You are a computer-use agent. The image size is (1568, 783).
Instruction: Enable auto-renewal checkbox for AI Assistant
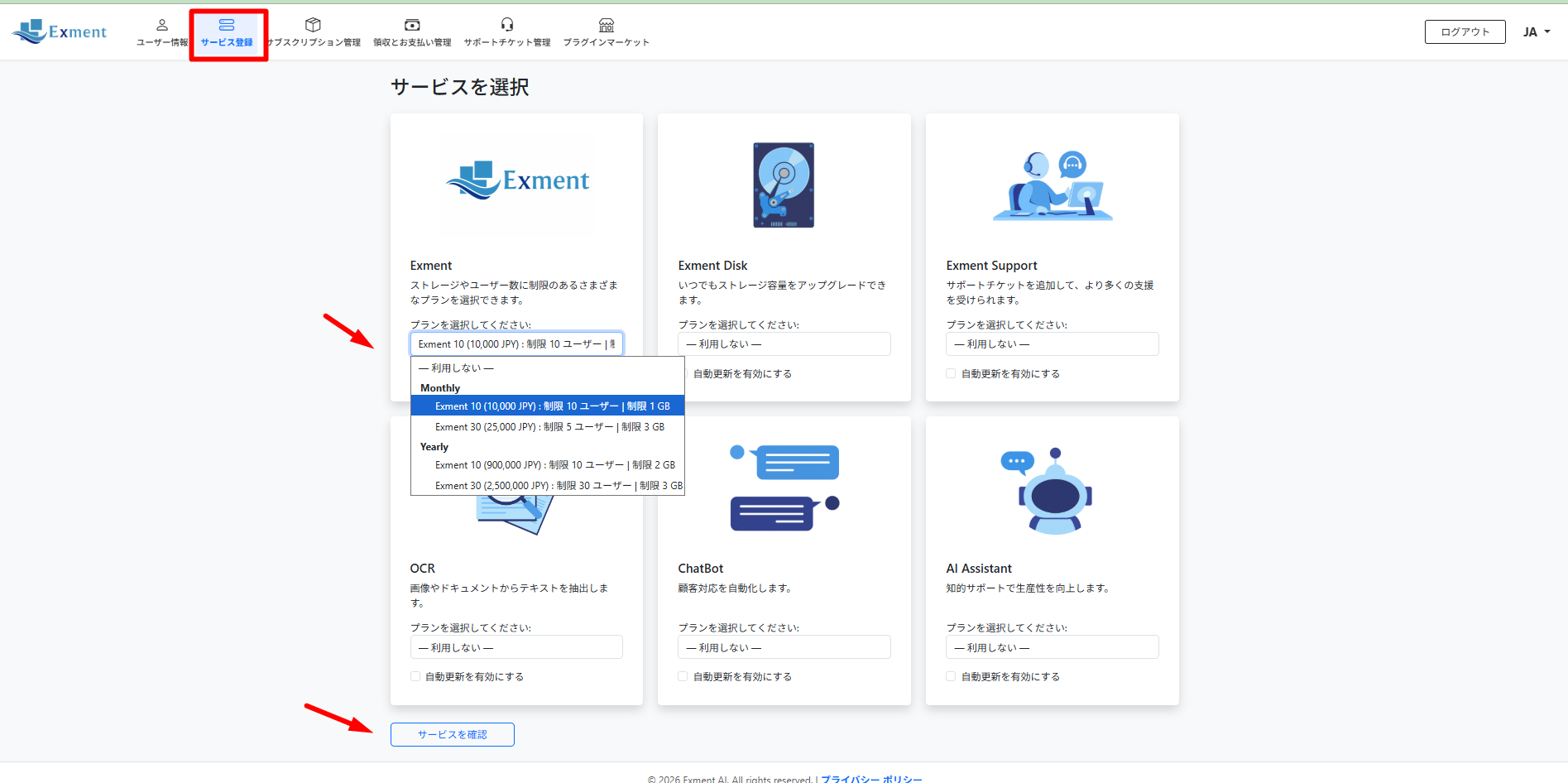tap(951, 676)
